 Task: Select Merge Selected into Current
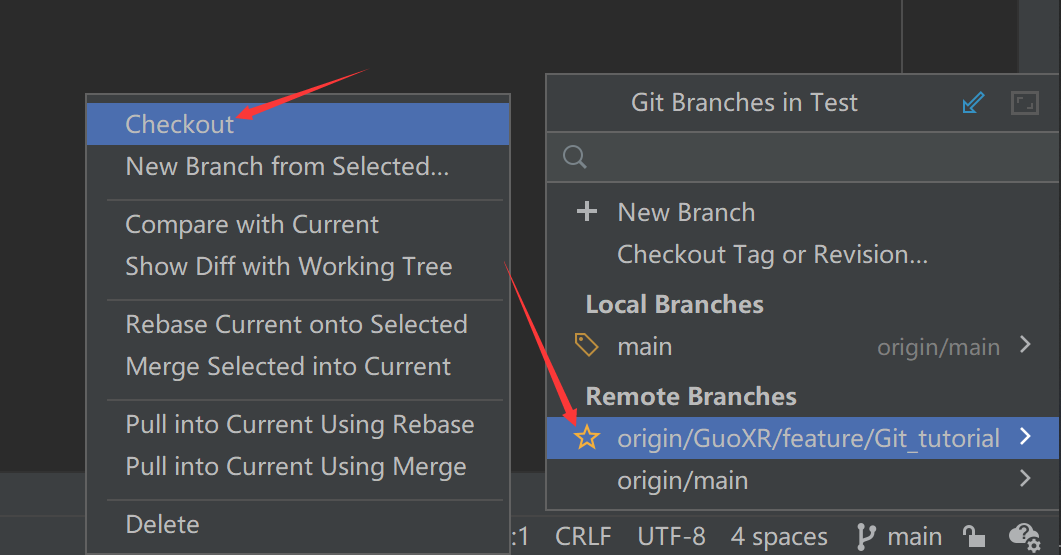point(288,367)
